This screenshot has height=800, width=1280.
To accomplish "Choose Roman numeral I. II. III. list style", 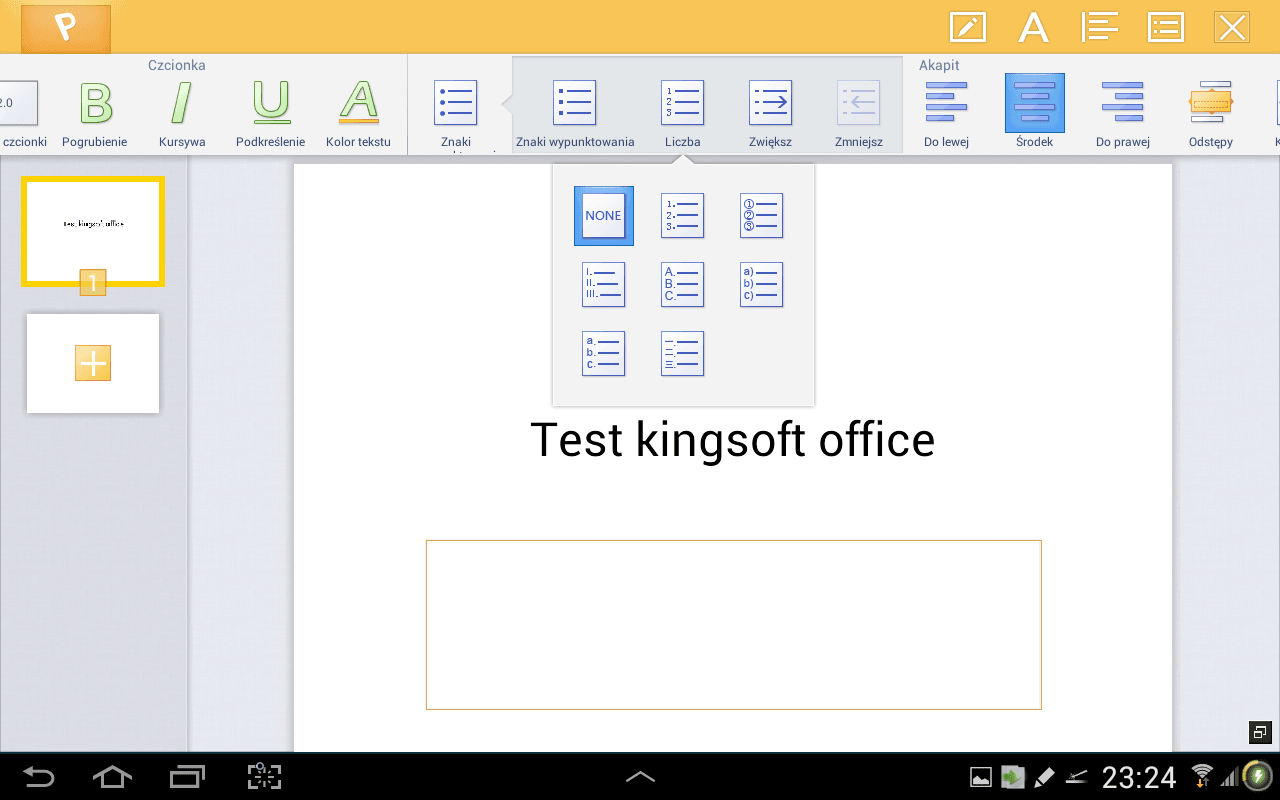I will 604,285.
